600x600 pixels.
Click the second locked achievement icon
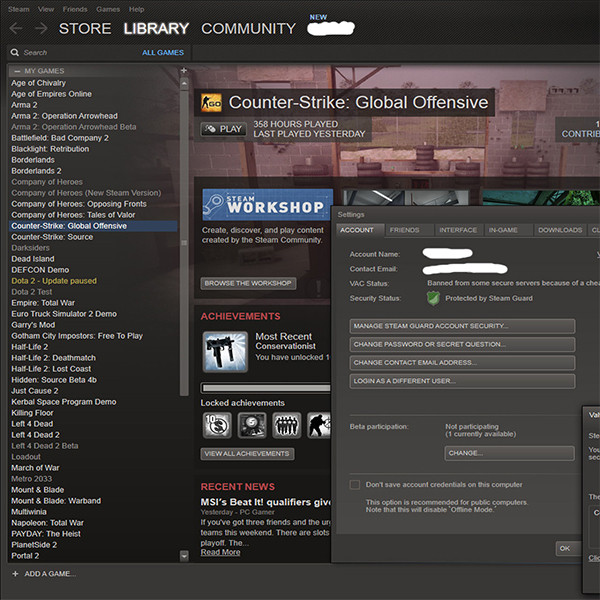click(x=252, y=425)
